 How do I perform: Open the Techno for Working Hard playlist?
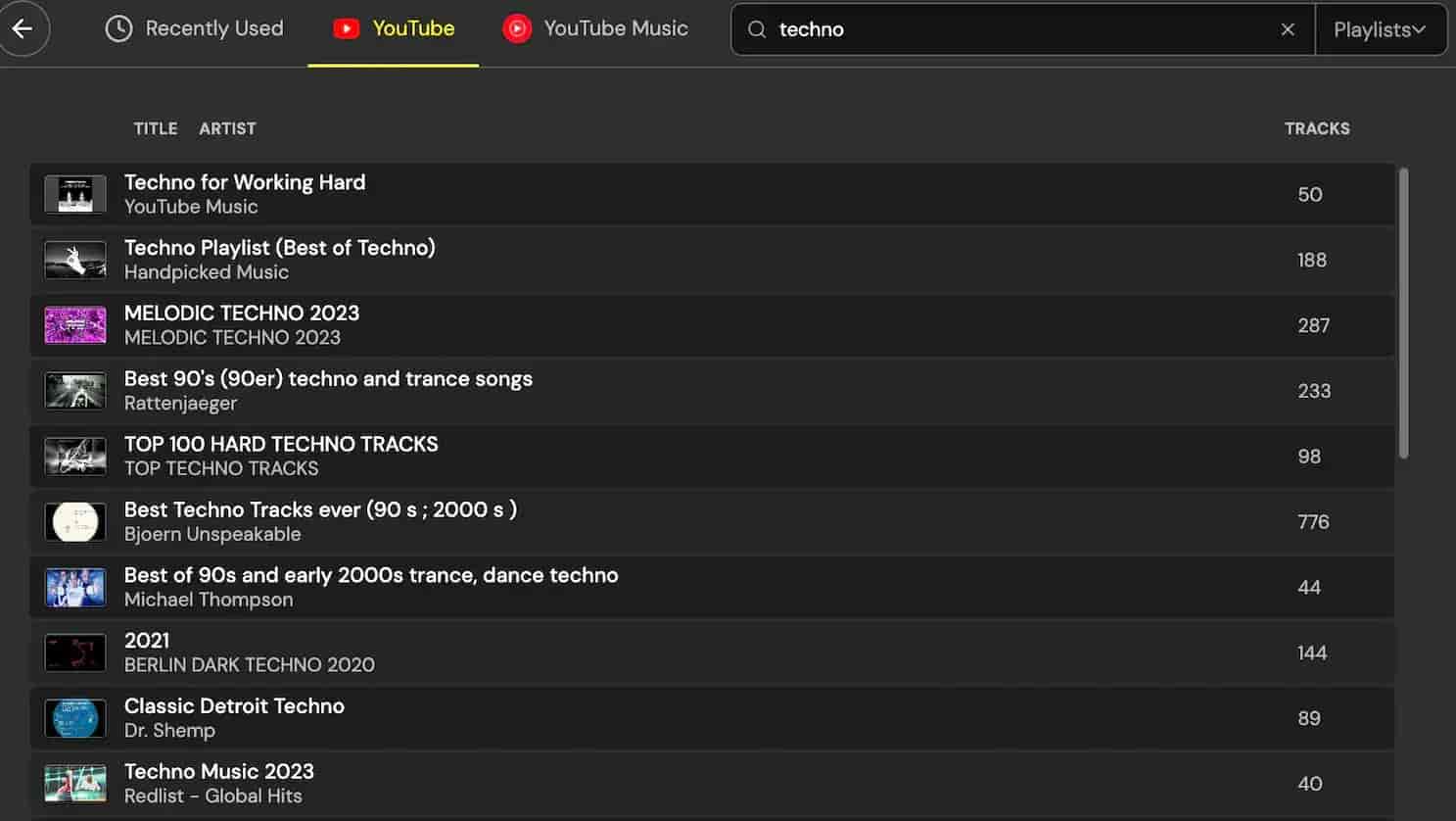245,193
